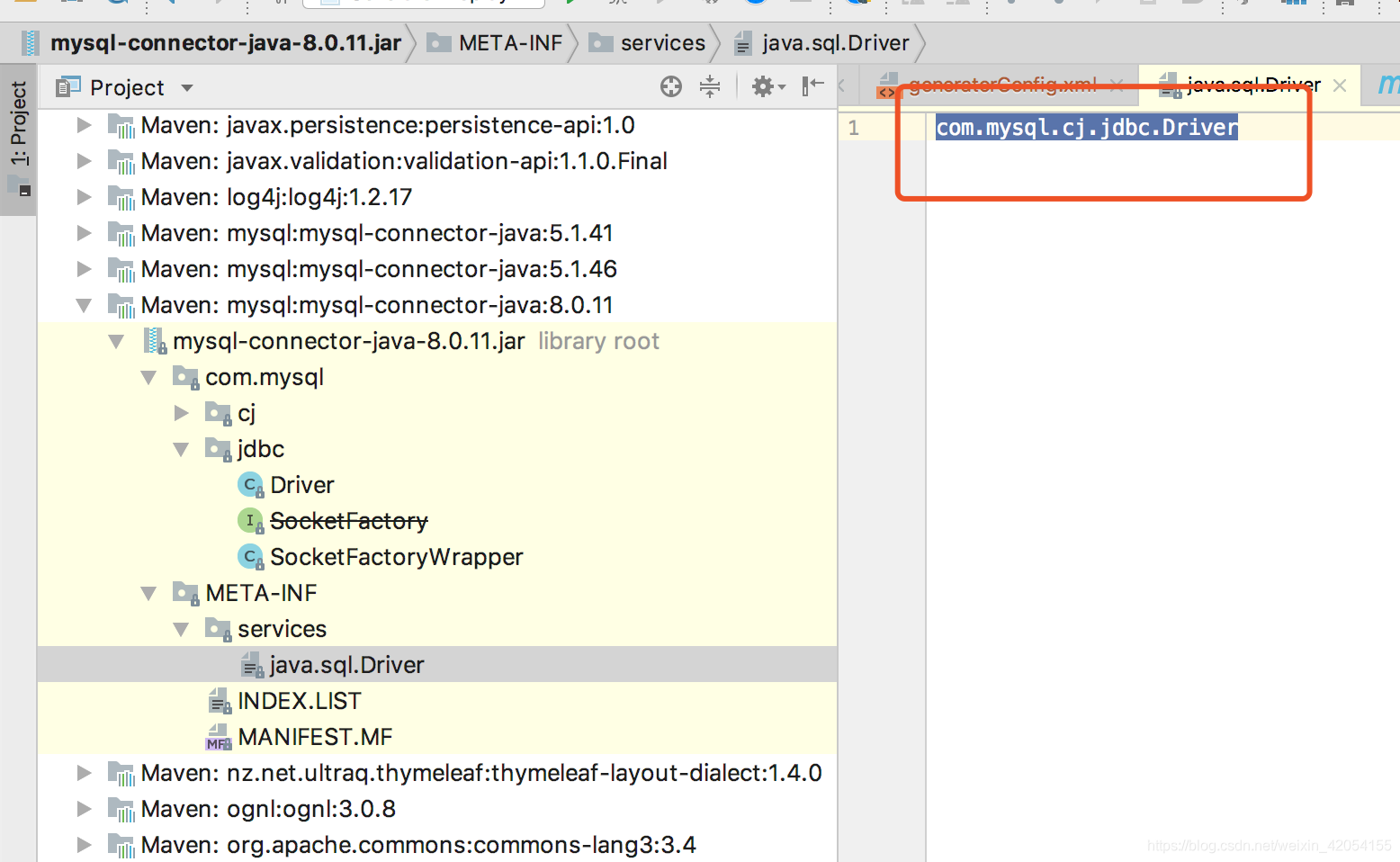
Task: Select services breadcrumb
Action: tap(662, 43)
